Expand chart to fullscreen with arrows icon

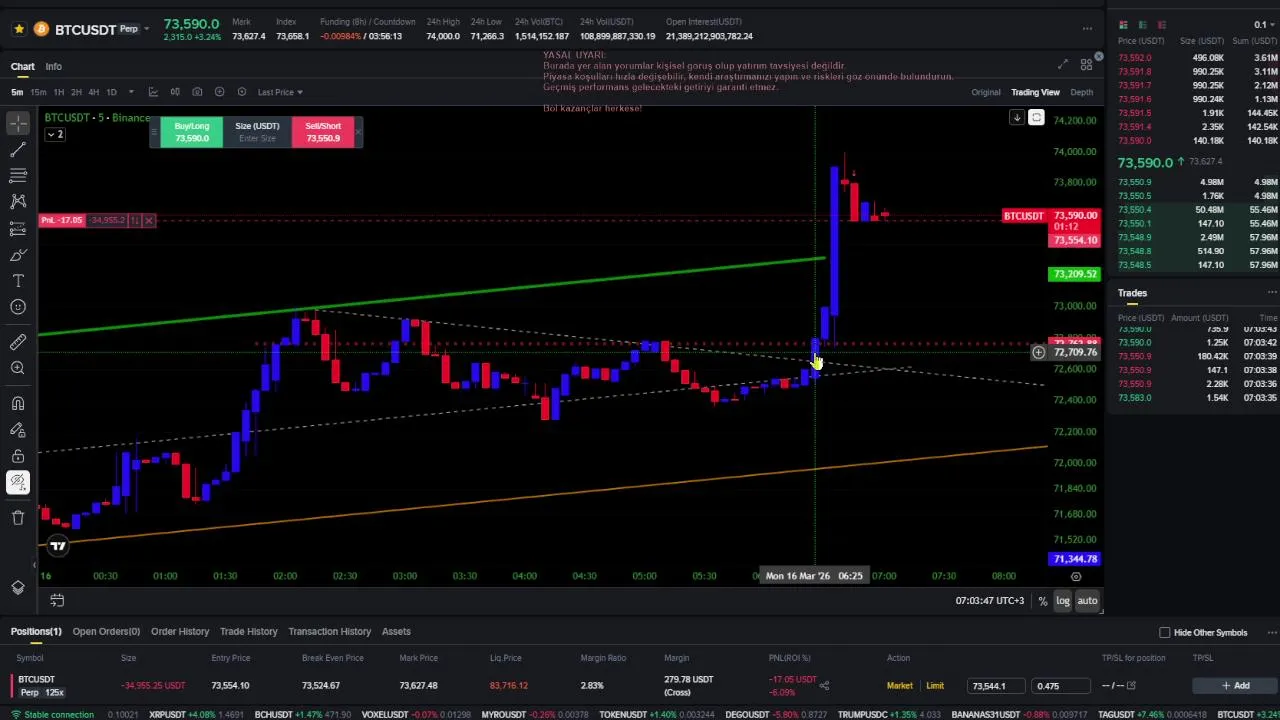point(1063,65)
